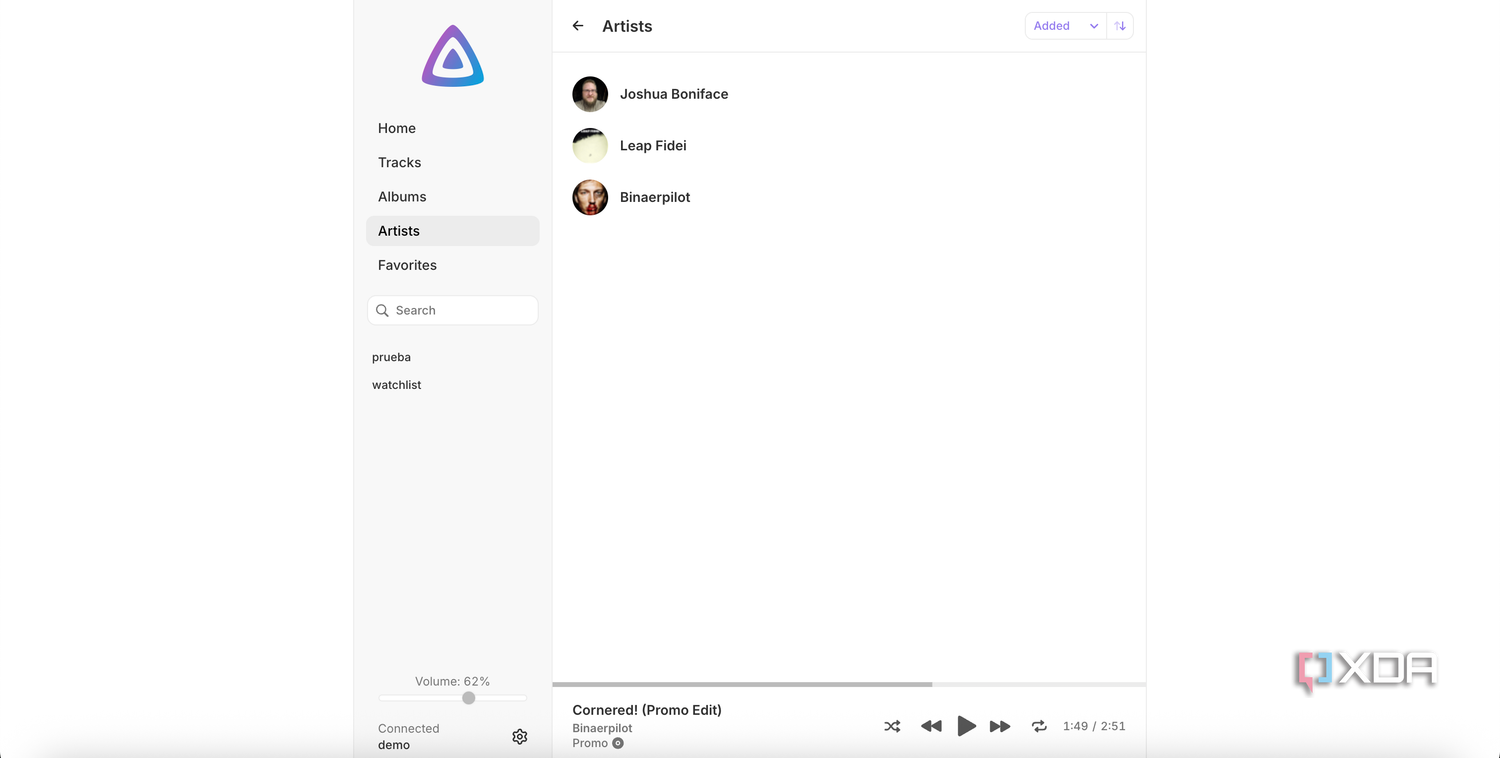Open Binaerpilot from the now-playing bar
Image resolution: width=1500 pixels, height=758 pixels.
602,728
